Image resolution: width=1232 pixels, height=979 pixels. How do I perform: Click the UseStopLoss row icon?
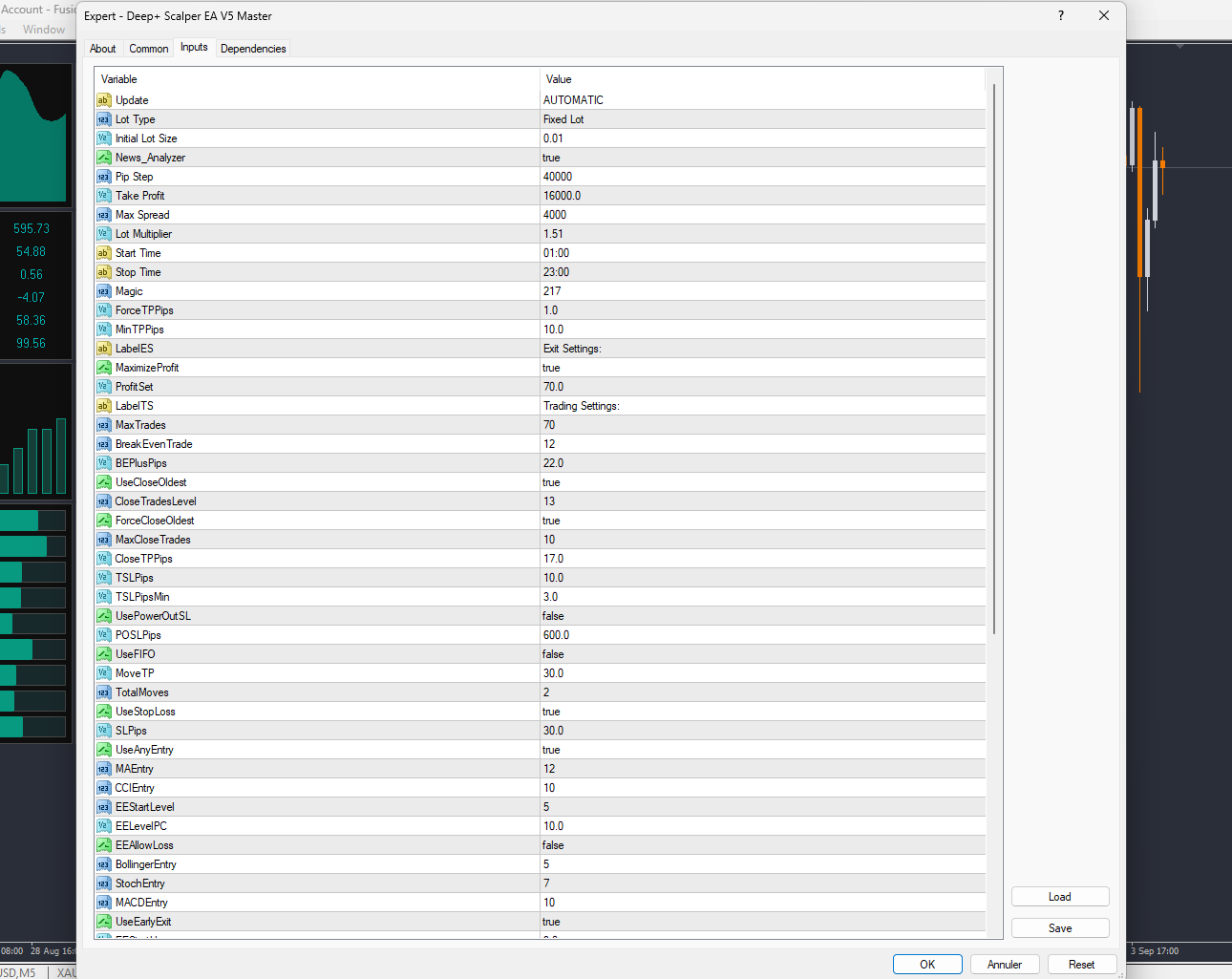point(103,712)
